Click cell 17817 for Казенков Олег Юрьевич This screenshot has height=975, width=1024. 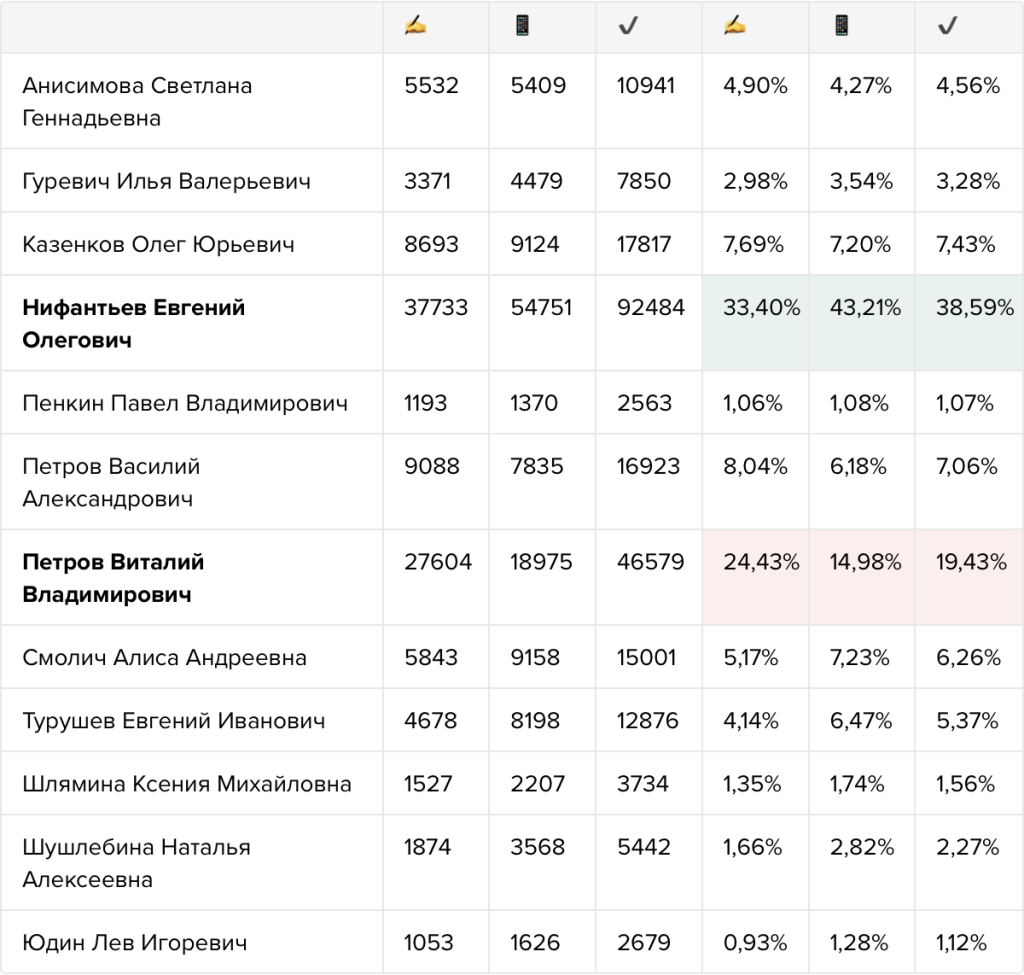click(x=644, y=244)
